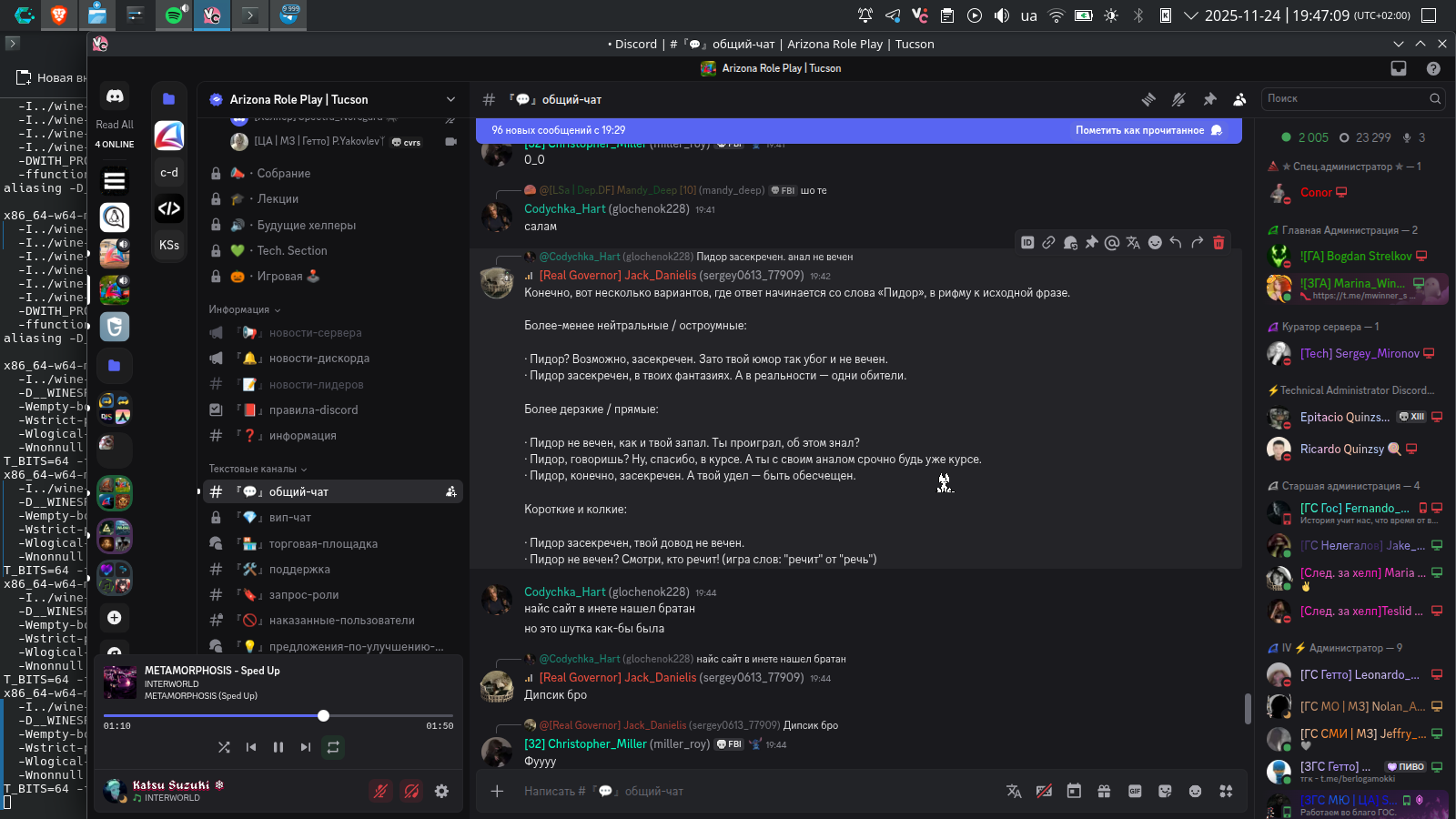Pause the METAMORPHOSIS track
This screenshot has height=819, width=1456.
tap(278, 747)
